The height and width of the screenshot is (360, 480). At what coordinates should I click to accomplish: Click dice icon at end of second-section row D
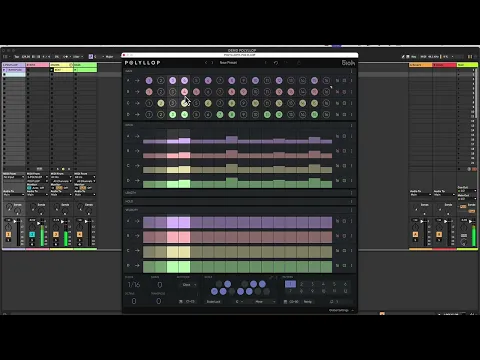point(344,180)
